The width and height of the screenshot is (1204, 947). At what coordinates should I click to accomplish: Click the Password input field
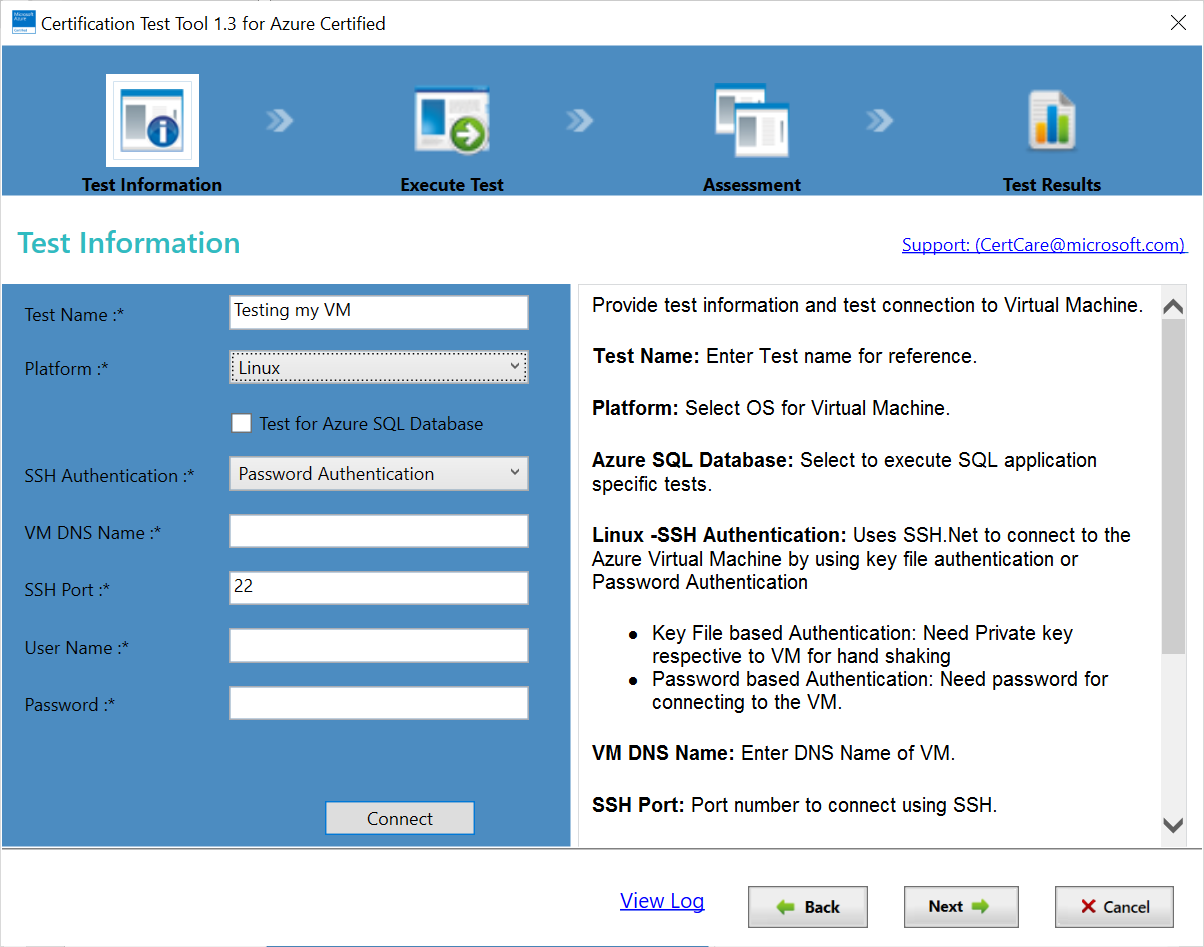tap(379, 703)
